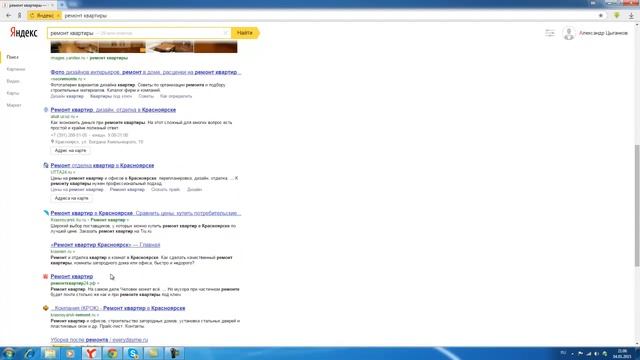Image resolution: width=640 pixels, height=360 pixels.
Task: Click the yellow Яндекс badge in address bar
Action: click(44, 15)
